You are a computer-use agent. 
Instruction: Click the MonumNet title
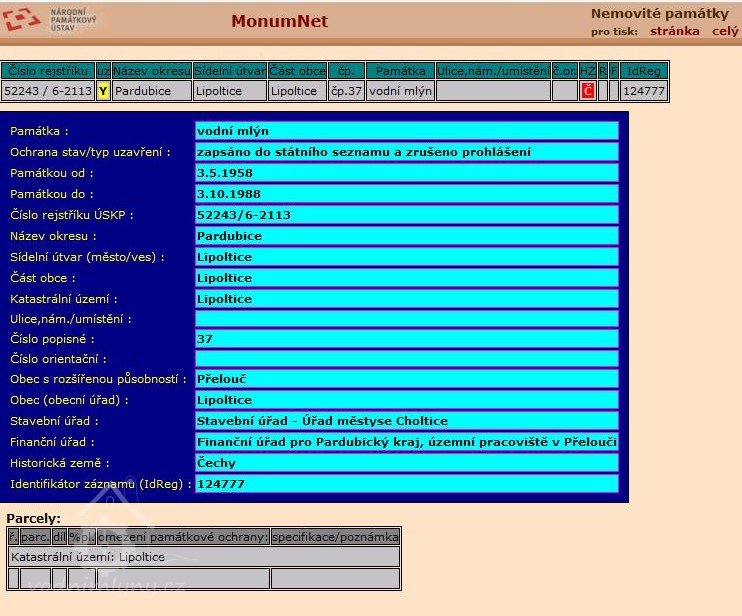pos(279,22)
